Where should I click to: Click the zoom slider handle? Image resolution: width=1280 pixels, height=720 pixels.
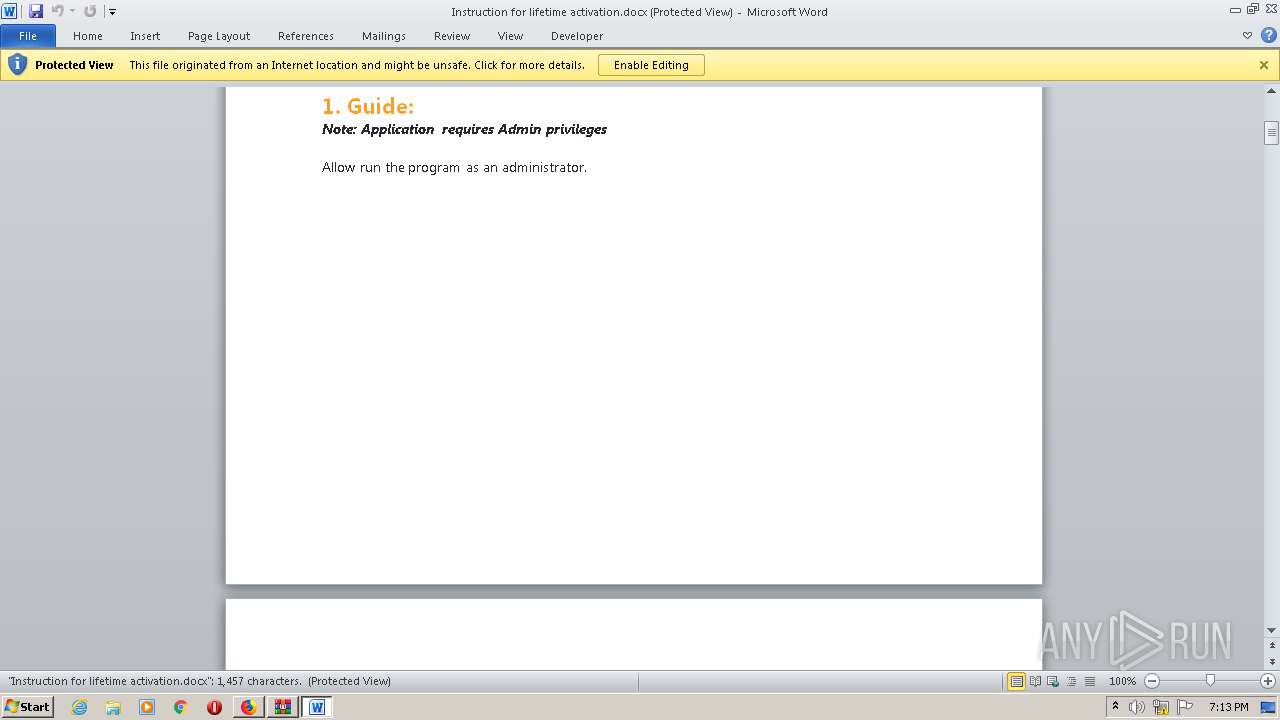pyautogui.click(x=1210, y=681)
